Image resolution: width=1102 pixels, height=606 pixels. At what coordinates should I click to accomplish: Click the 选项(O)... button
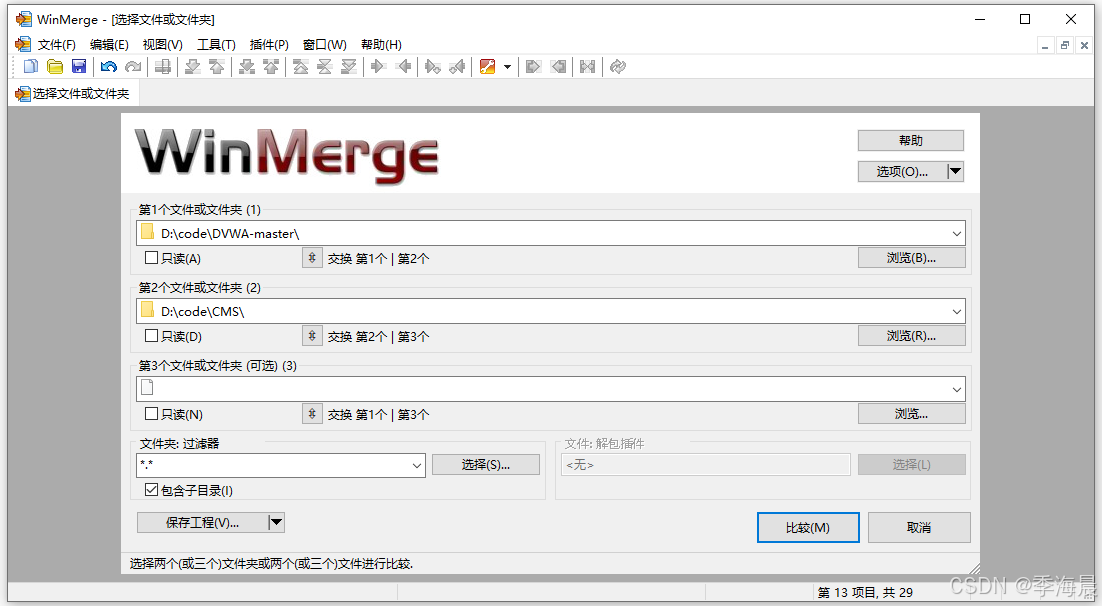click(x=902, y=172)
